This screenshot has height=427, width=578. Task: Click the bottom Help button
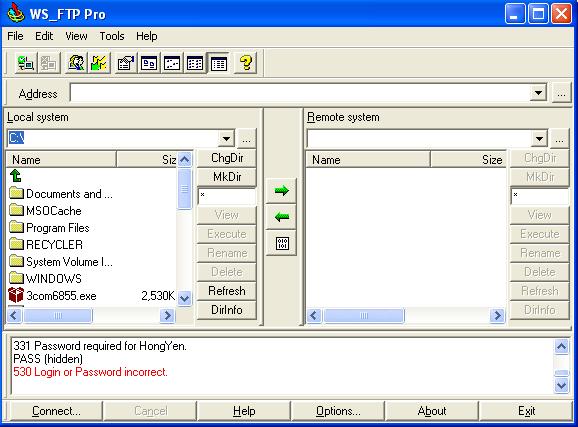[x=244, y=411]
